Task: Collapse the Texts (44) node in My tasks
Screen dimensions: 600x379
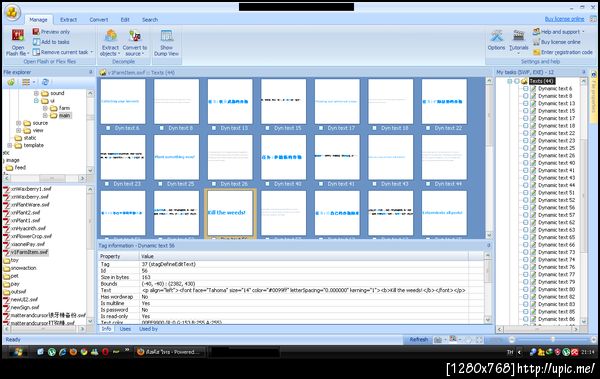Action: [509, 81]
